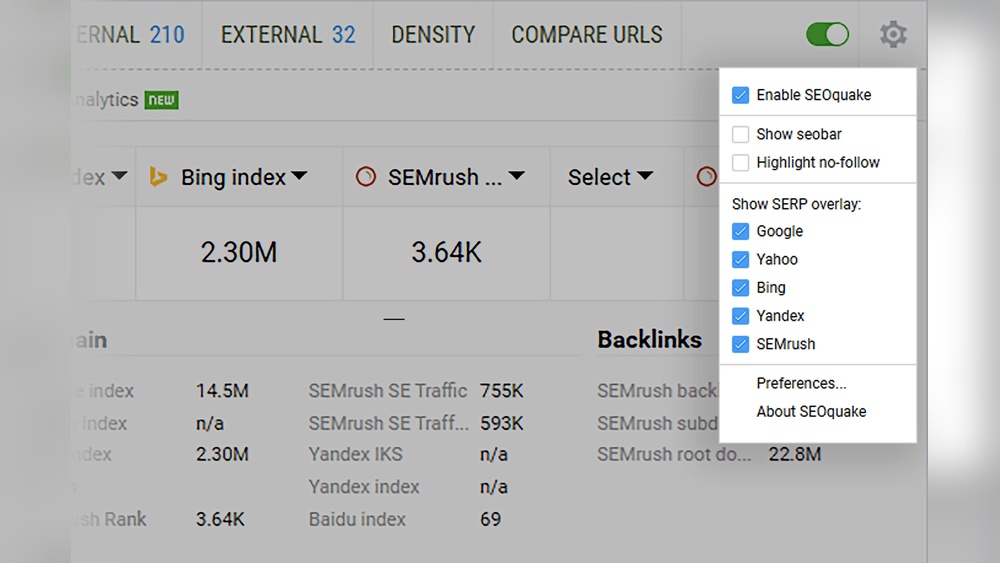Image resolution: width=1000 pixels, height=563 pixels.
Task: Uncheck Bing SERP overlay
Action: [x=740, y=288]
